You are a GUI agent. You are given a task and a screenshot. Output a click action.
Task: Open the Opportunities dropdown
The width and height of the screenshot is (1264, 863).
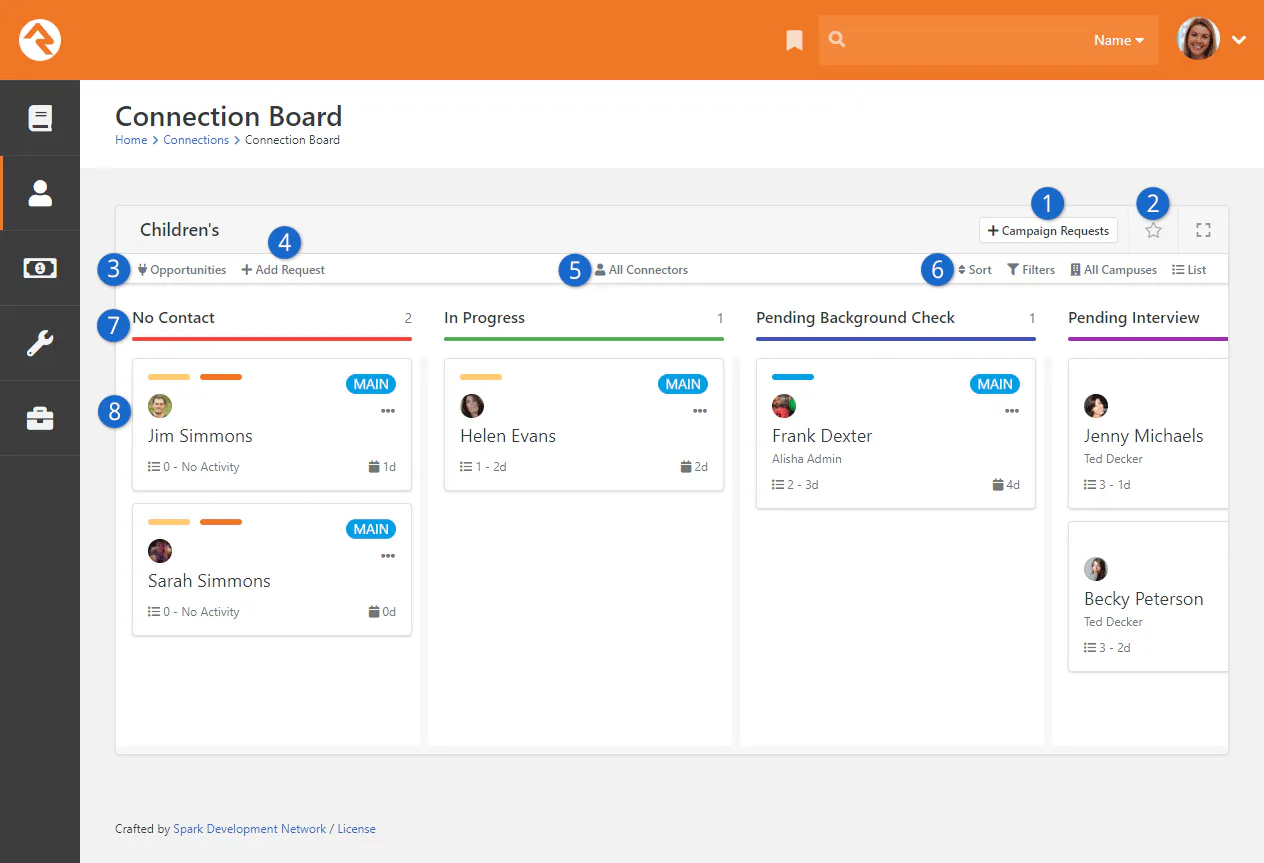tap(182, 270)
